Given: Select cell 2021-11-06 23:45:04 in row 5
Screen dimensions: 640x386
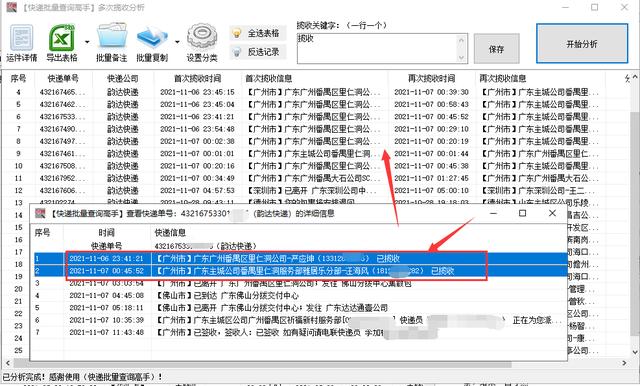Looking at the screenshot, I should [x=197, y=104].
